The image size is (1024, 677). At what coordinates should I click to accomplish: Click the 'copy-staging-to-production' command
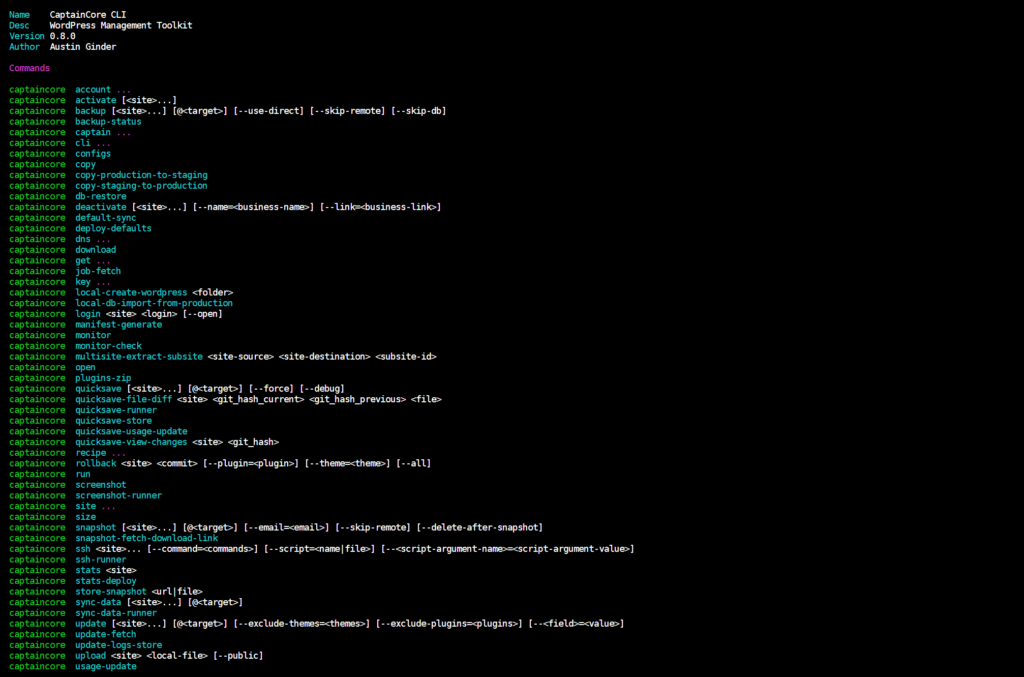141,186
